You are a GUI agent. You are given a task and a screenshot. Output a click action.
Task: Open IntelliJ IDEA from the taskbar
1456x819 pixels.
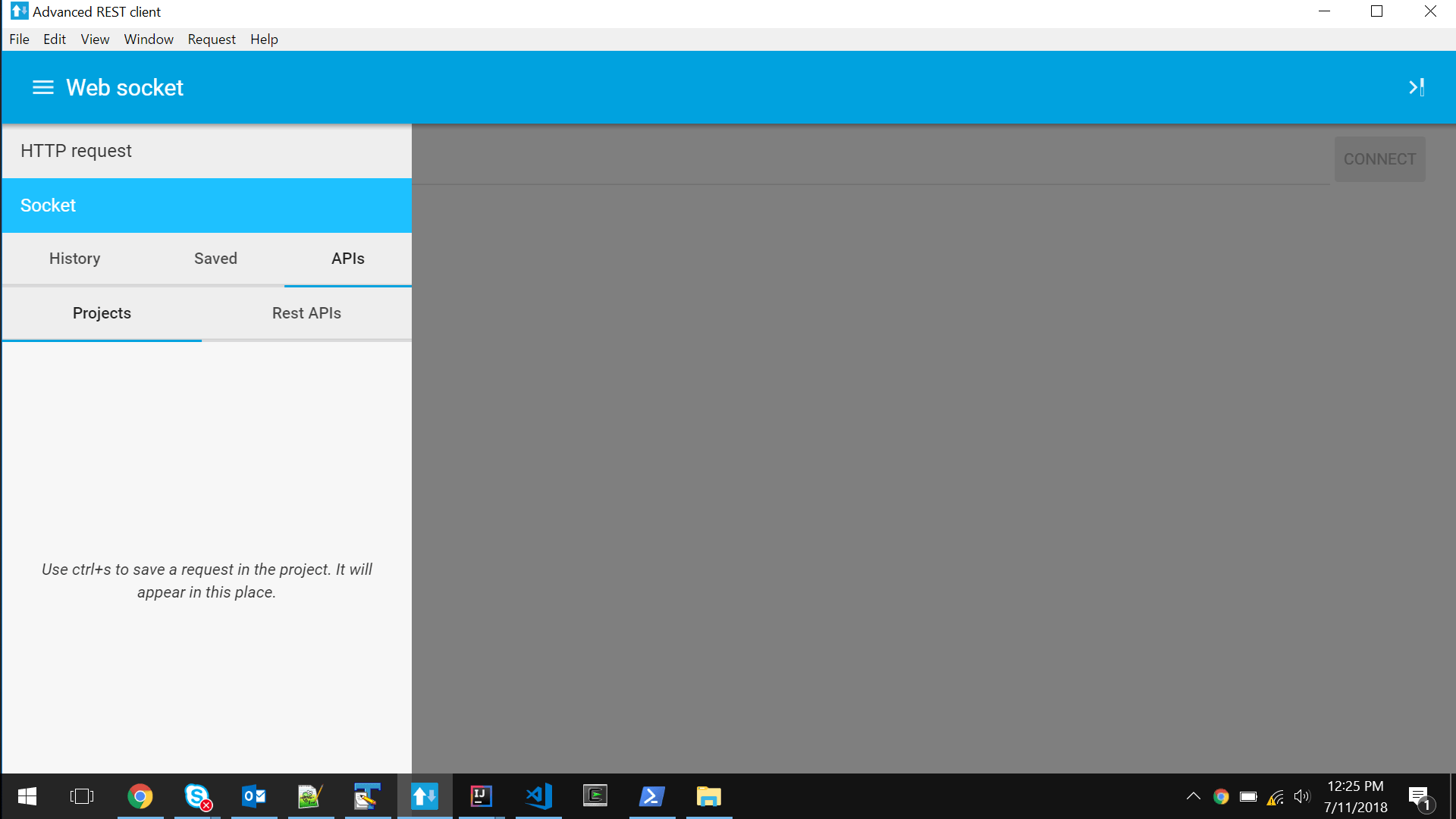pos(482,796)
